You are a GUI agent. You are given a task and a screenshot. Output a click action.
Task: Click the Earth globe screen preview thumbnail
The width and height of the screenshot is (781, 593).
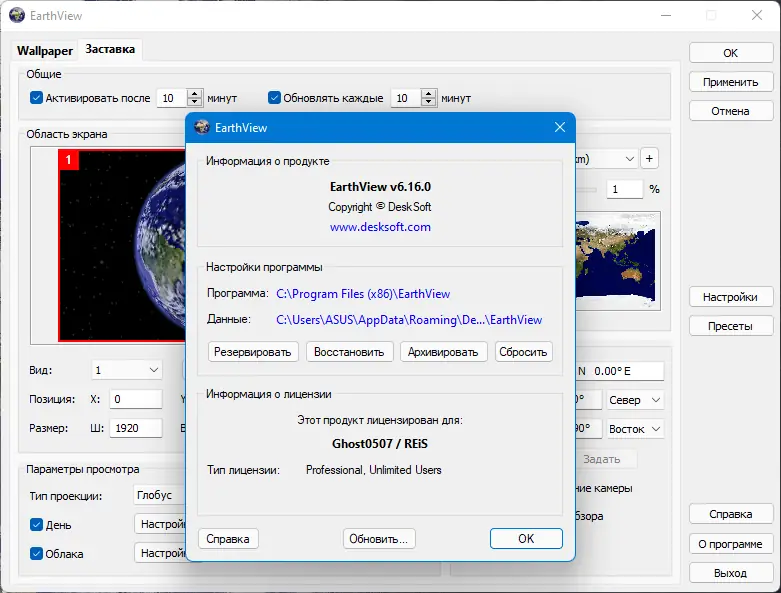tap(122, 245)
